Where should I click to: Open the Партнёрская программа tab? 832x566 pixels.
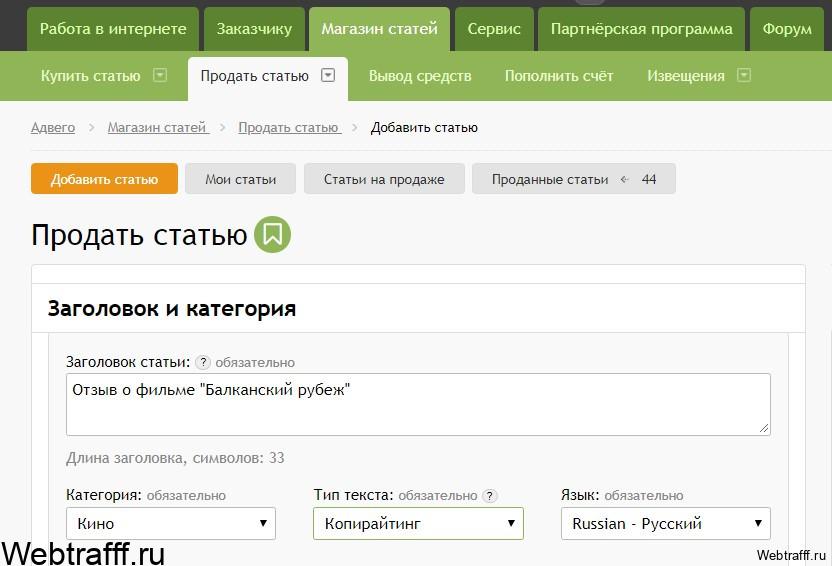pos(642,29)
